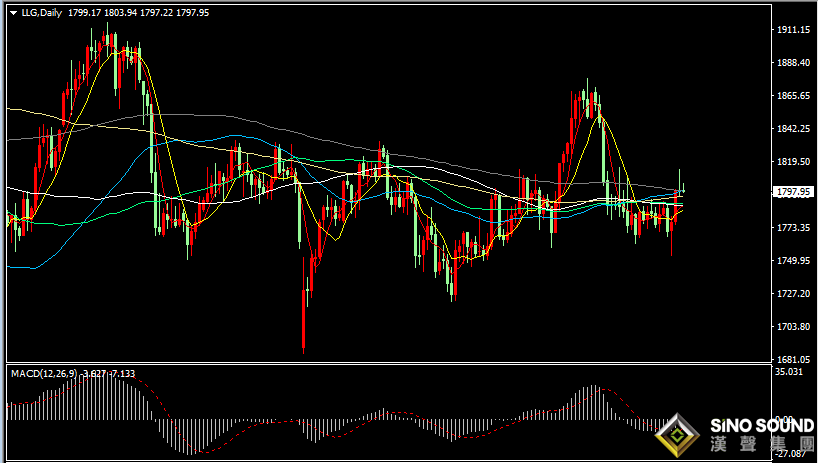Click the Sino Sound diamond logo icon
Viewport: 819px width, 463px height.
click(x=679, y=436)
